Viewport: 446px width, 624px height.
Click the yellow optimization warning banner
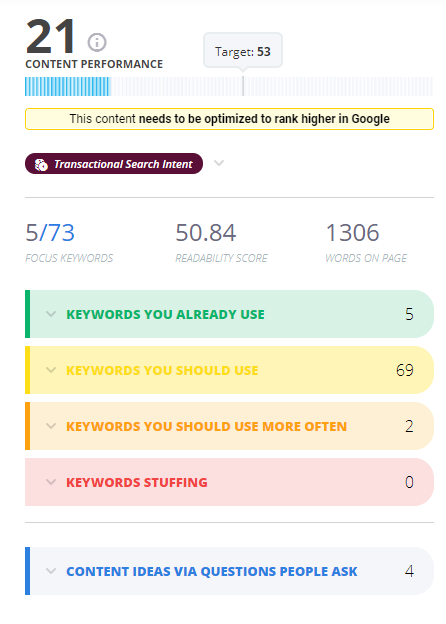229,119
